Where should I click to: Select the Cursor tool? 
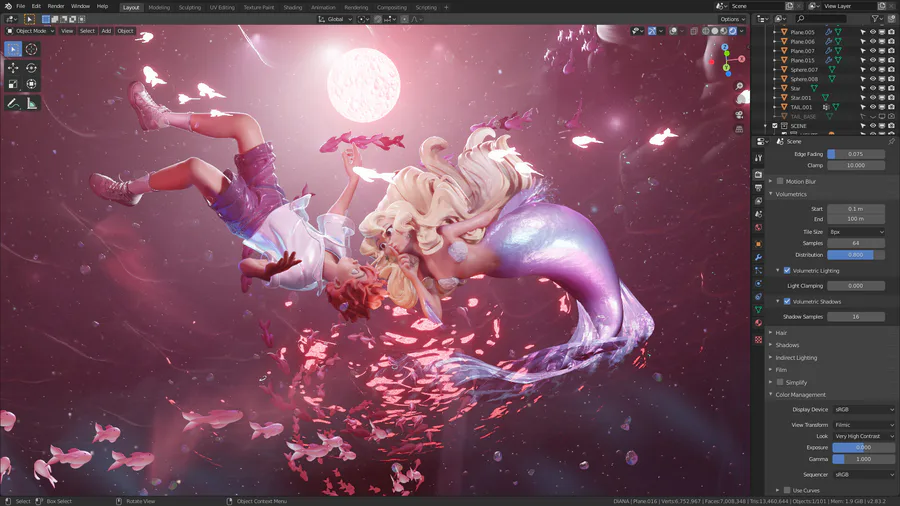(x=32, y=49)
